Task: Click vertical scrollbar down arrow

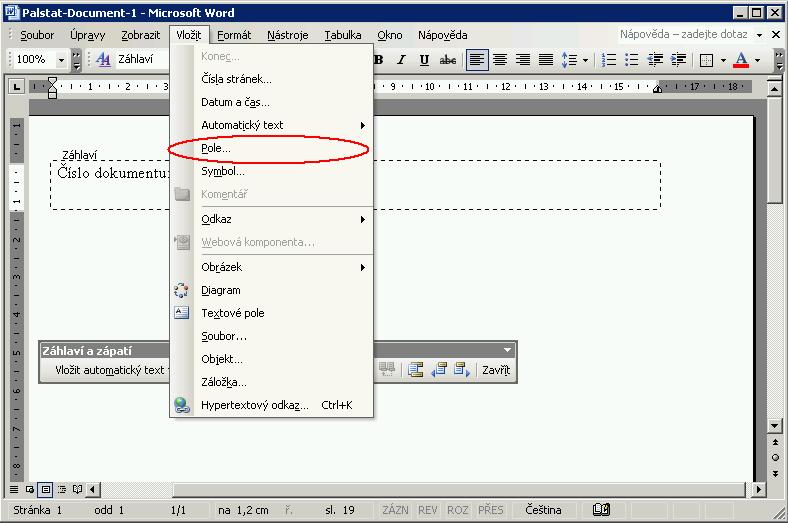Action: click(x=774, y=426)
